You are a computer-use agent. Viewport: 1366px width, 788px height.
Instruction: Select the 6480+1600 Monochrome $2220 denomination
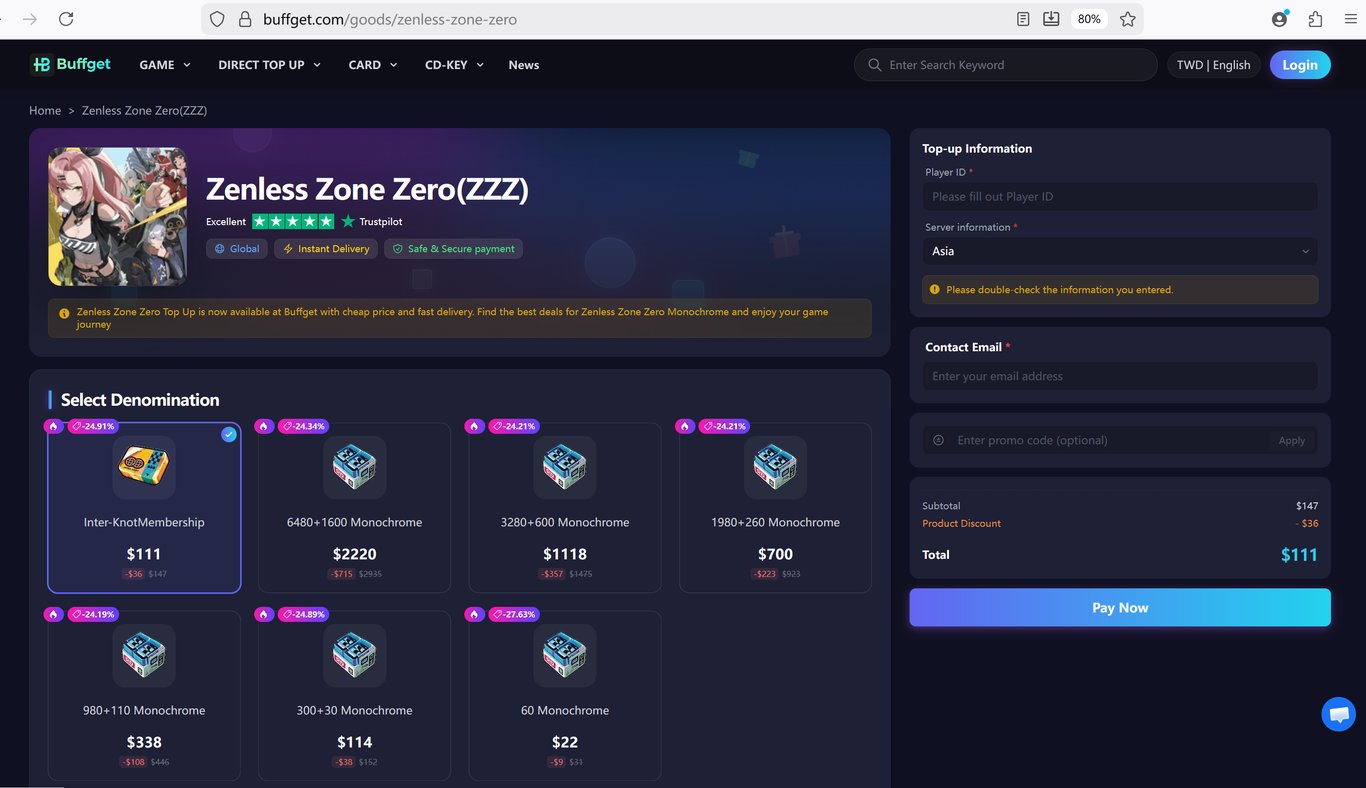pos(355,508)
